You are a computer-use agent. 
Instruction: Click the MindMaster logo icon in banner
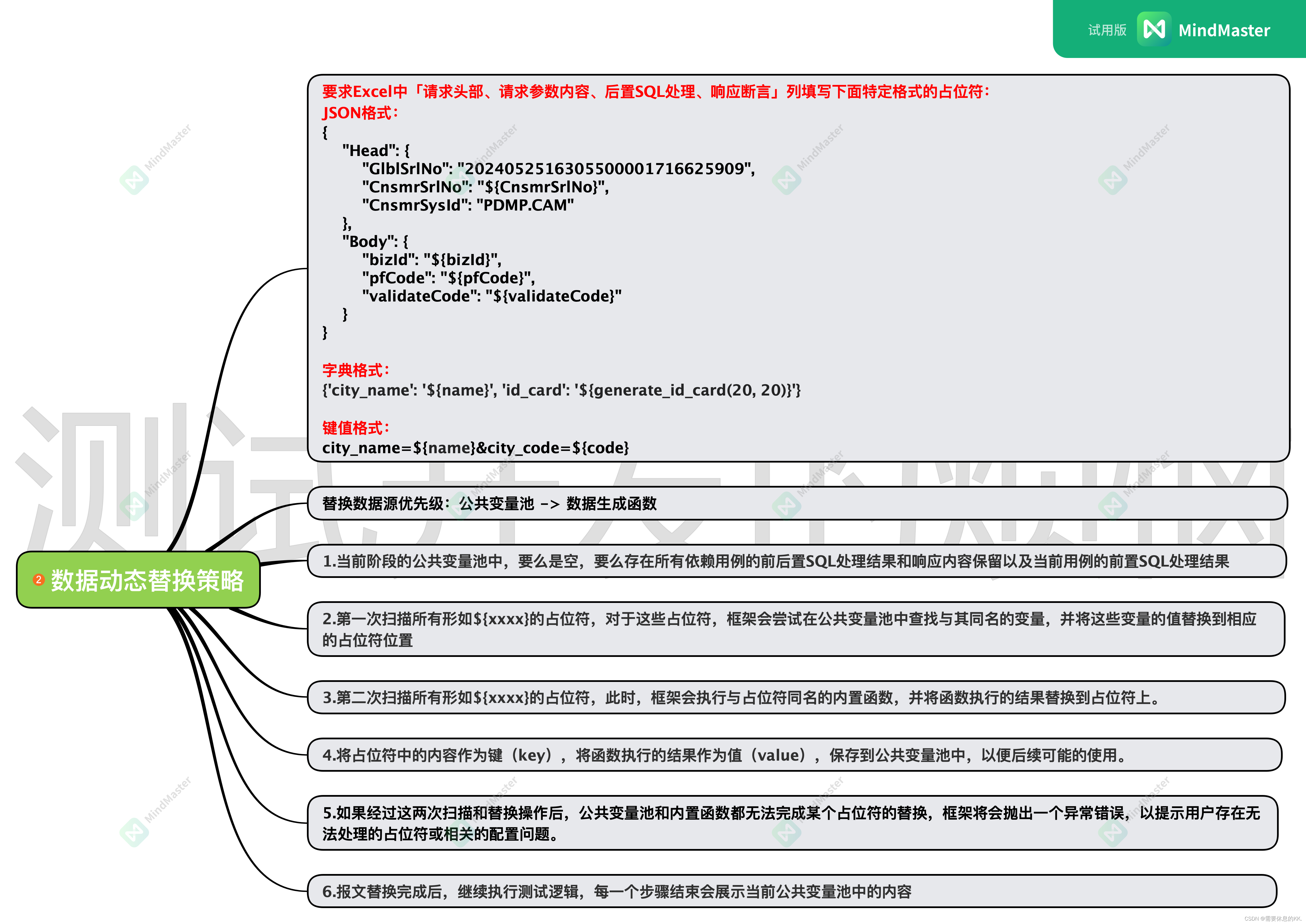(1154, 29)
